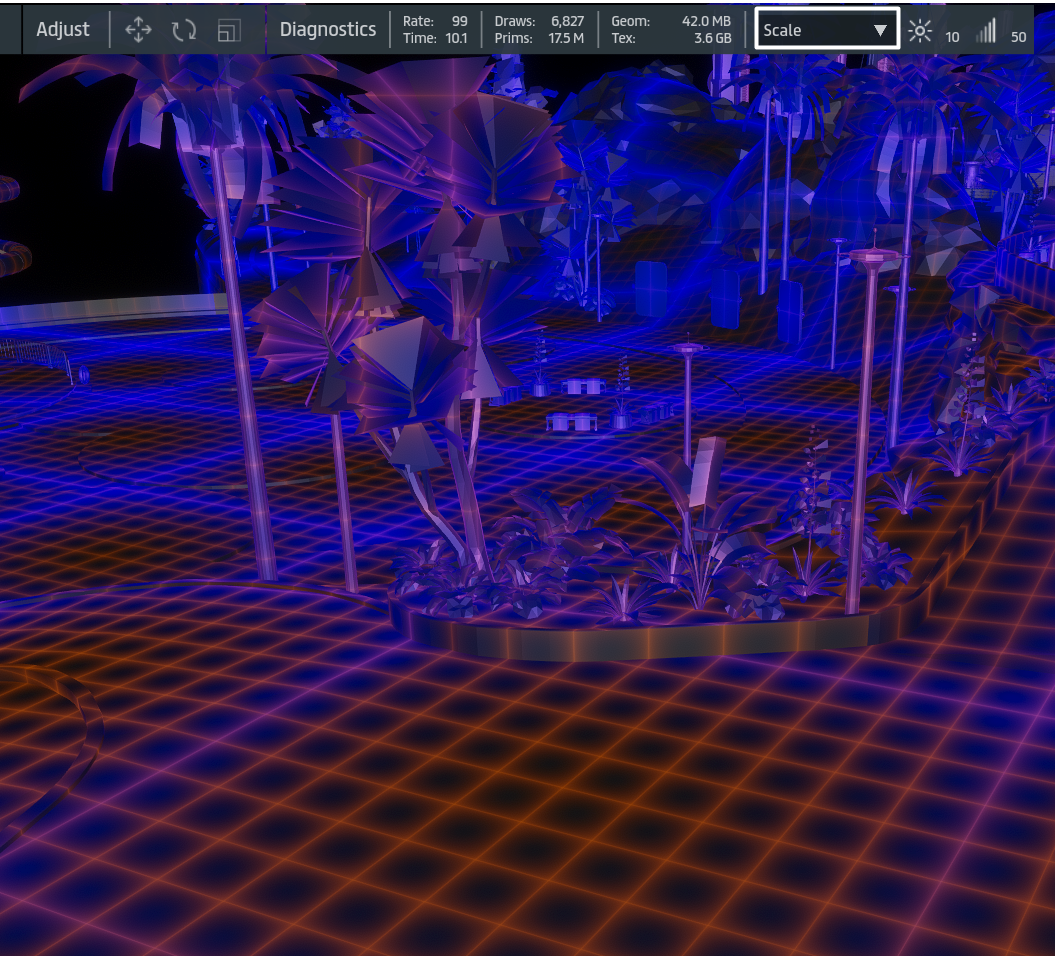This screenshot has height=956, width=1055.
Task: Click the Draws and Prims statistics
Action: click(x=539, y=29)
